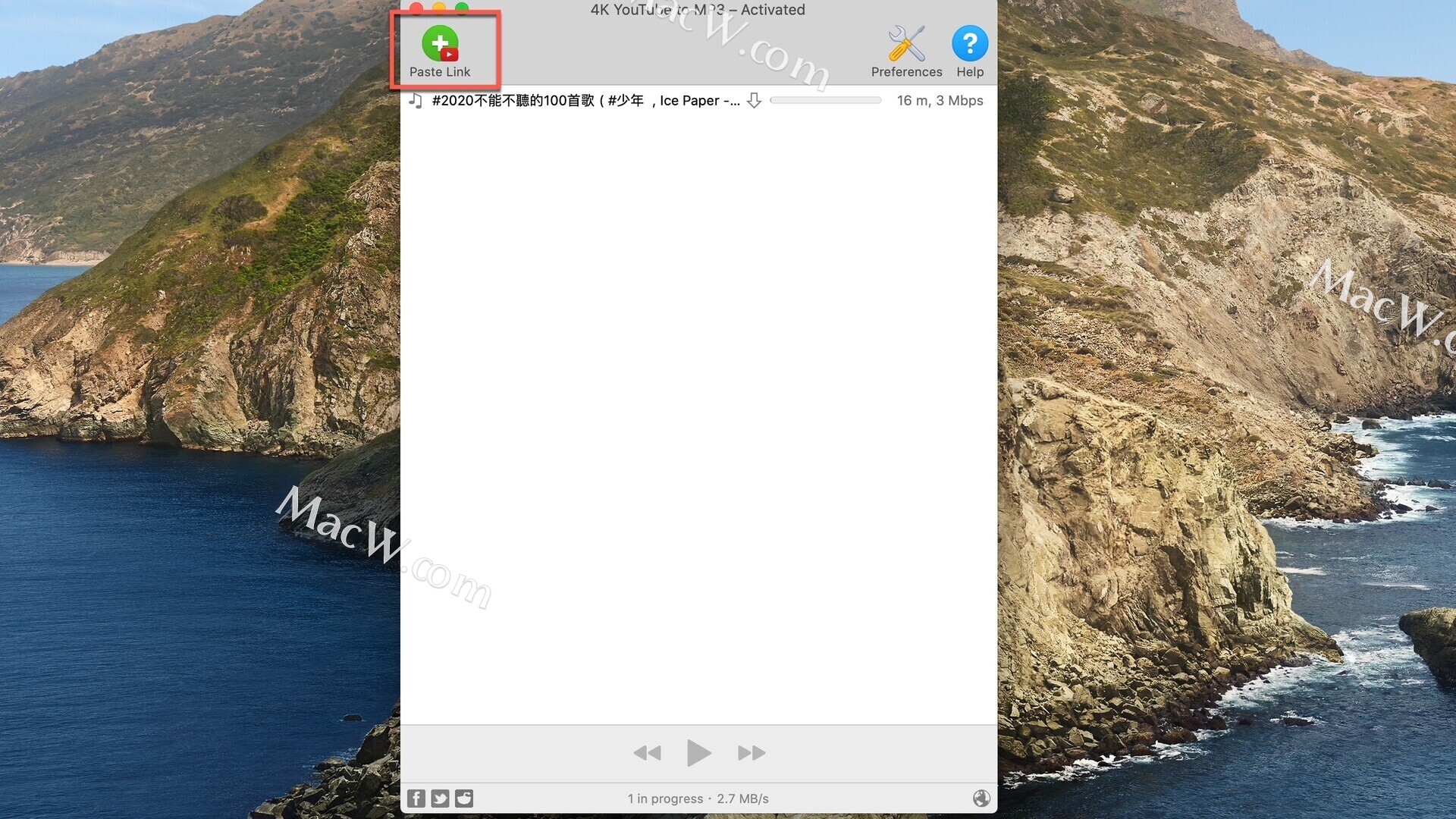Select the music note icon of the download row
1456x819 pixels.
[416, 100]
